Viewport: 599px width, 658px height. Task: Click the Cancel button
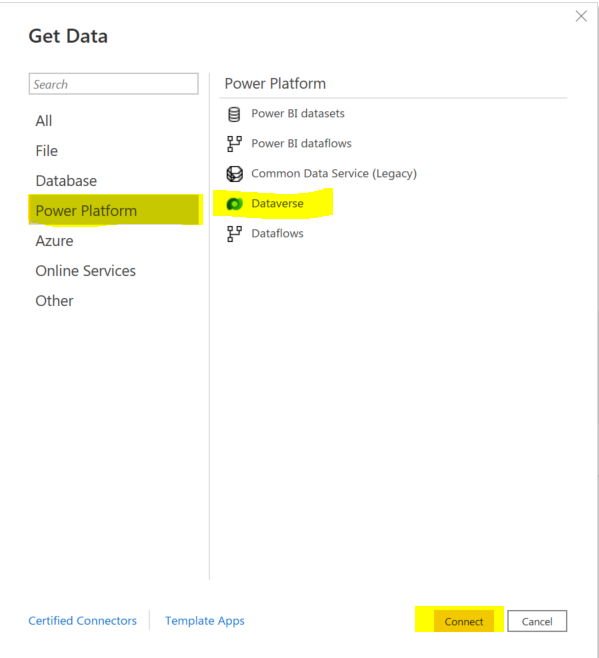coord(537,621)
